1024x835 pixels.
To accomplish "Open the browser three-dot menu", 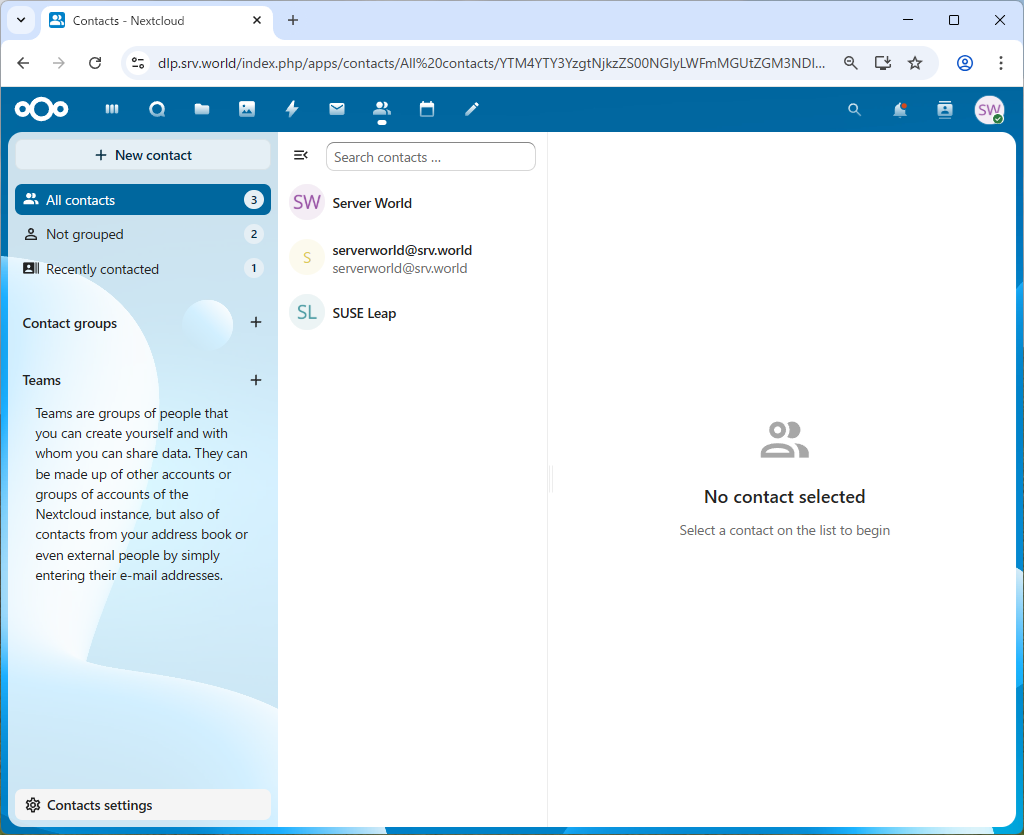I will pyautogui.click(x=1000, y=63).
